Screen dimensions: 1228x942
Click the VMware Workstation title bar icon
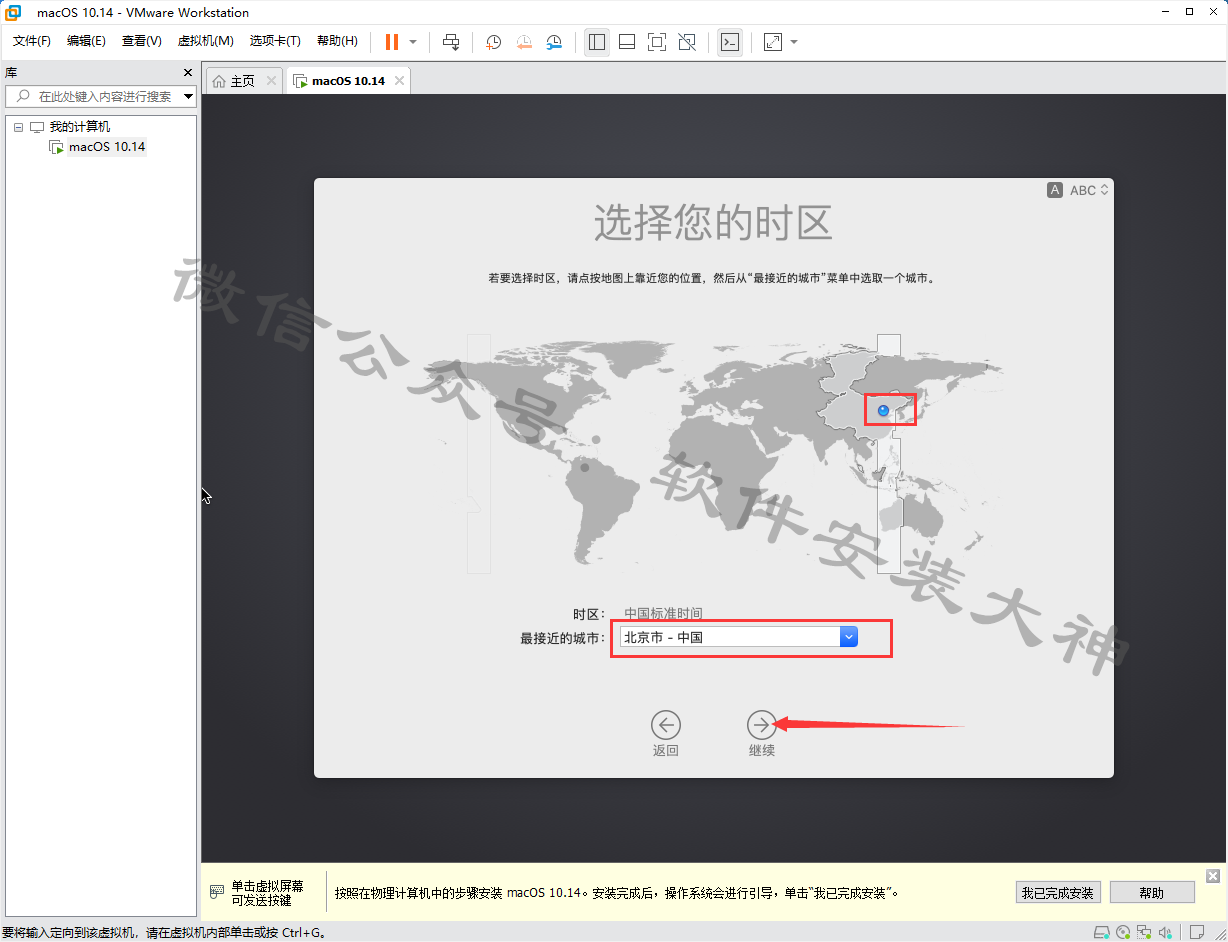pyautogui.click(x=14, y=12)
